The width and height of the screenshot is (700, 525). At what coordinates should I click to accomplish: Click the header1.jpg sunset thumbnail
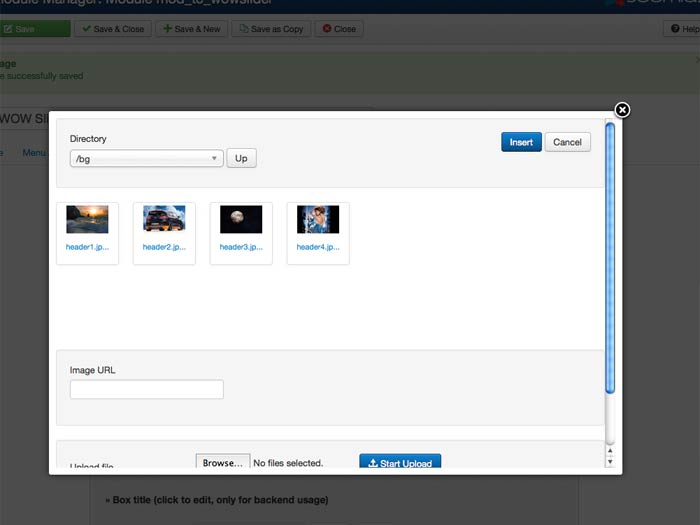click(x=87, y=219)
